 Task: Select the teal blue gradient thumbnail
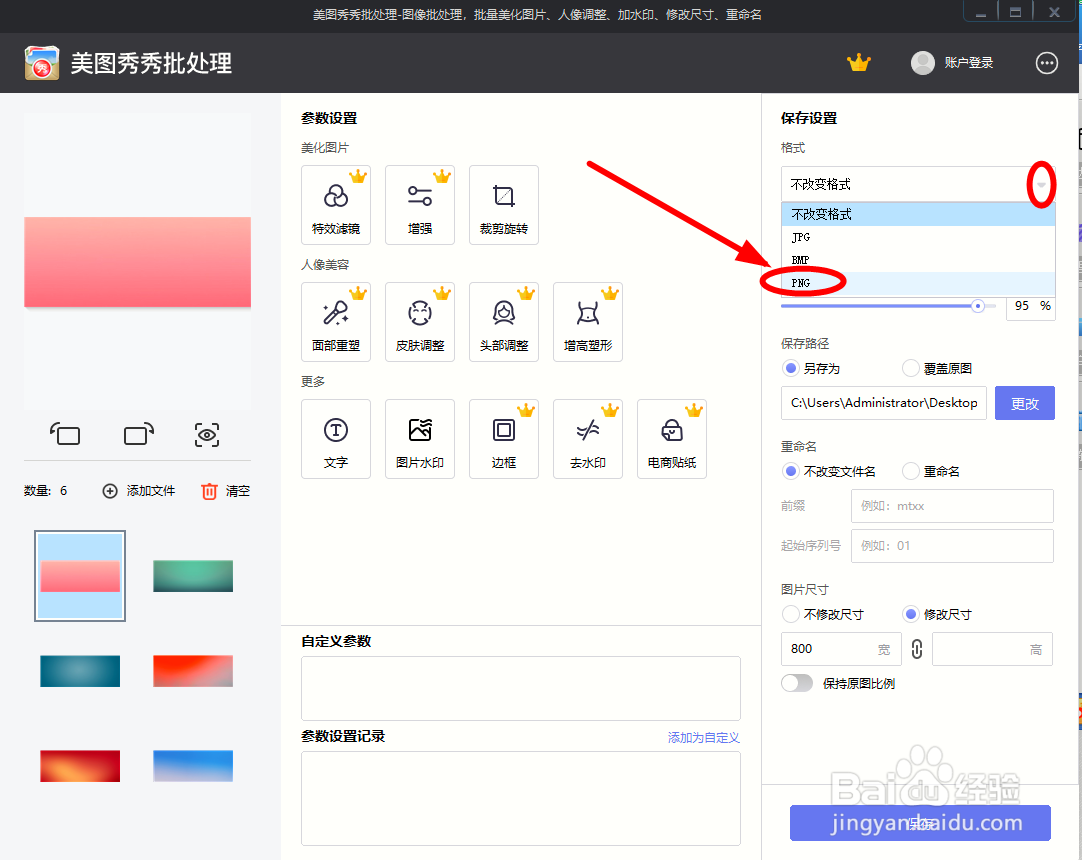[80, 671]
